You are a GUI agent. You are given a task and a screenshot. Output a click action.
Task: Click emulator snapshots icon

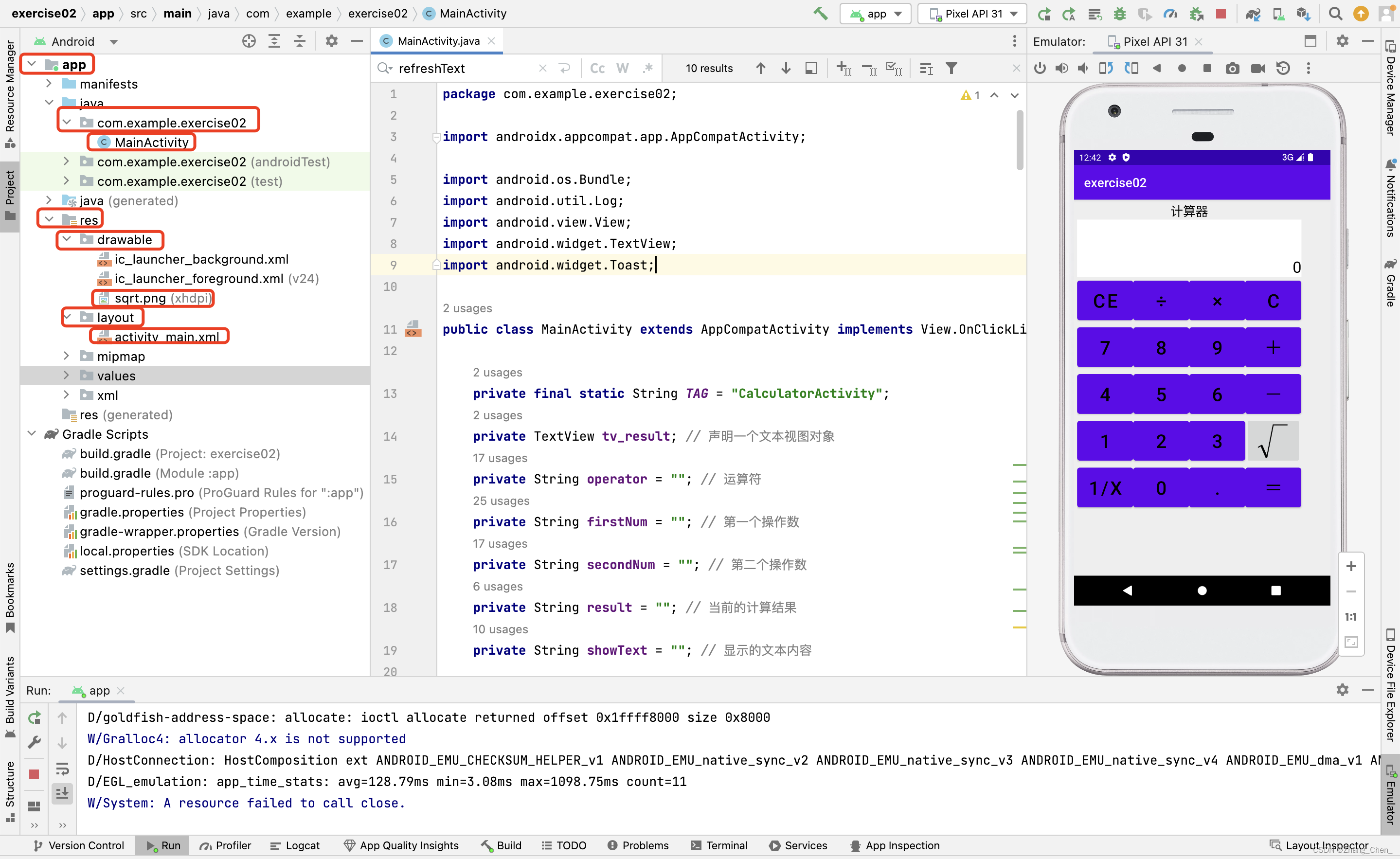(1283, 68)
